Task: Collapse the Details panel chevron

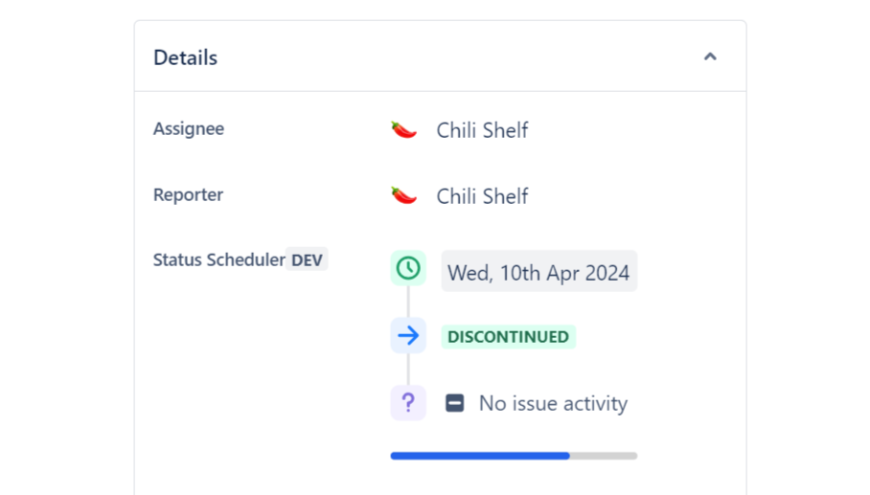Action: (710, 57)
